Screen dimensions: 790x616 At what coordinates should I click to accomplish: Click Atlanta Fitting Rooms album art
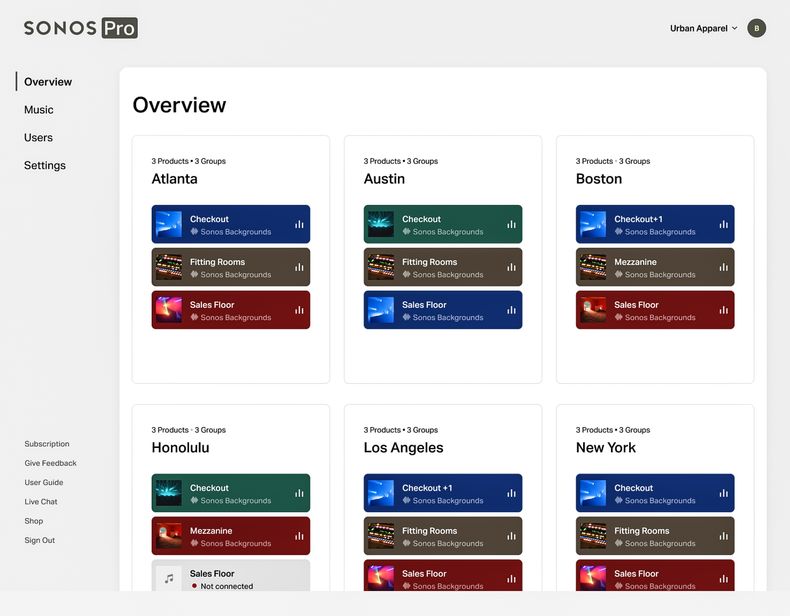(x=169, y=267)
